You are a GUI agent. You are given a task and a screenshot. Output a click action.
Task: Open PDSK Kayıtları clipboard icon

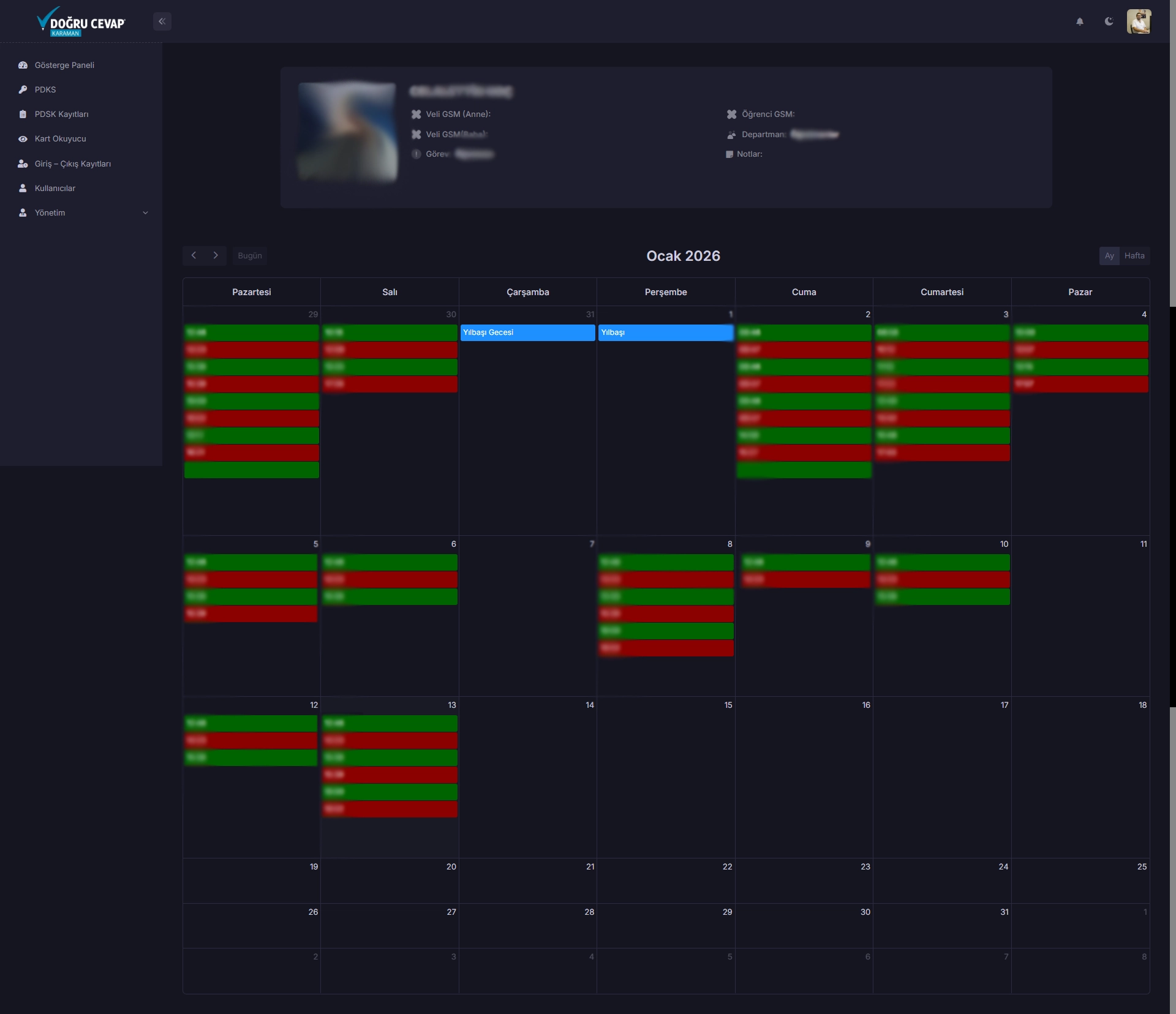[x=23, y=115]
